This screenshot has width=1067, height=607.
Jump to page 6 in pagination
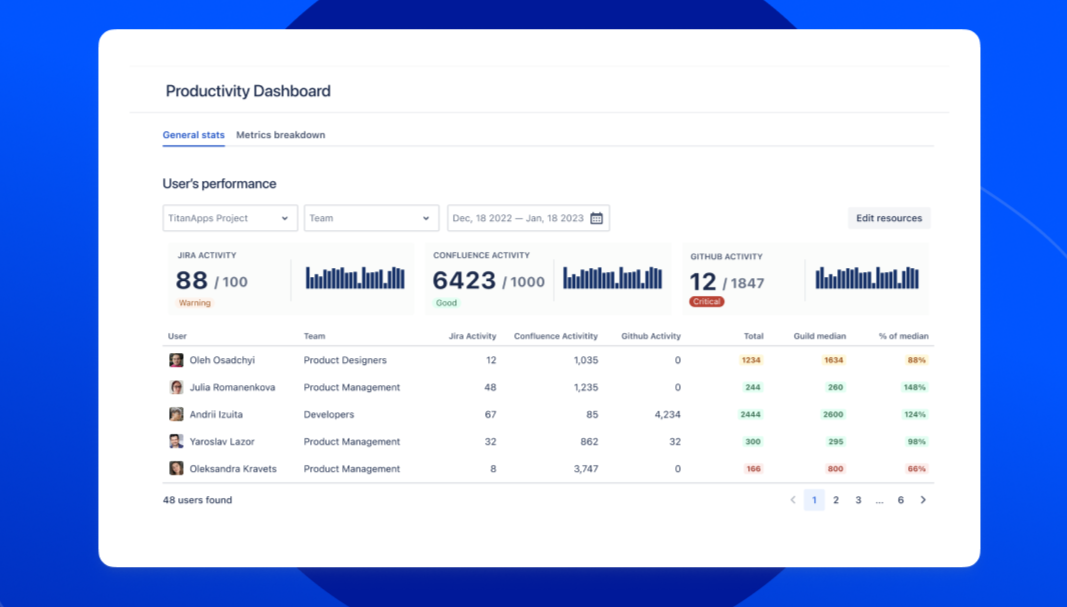click(x=901, y=500)
